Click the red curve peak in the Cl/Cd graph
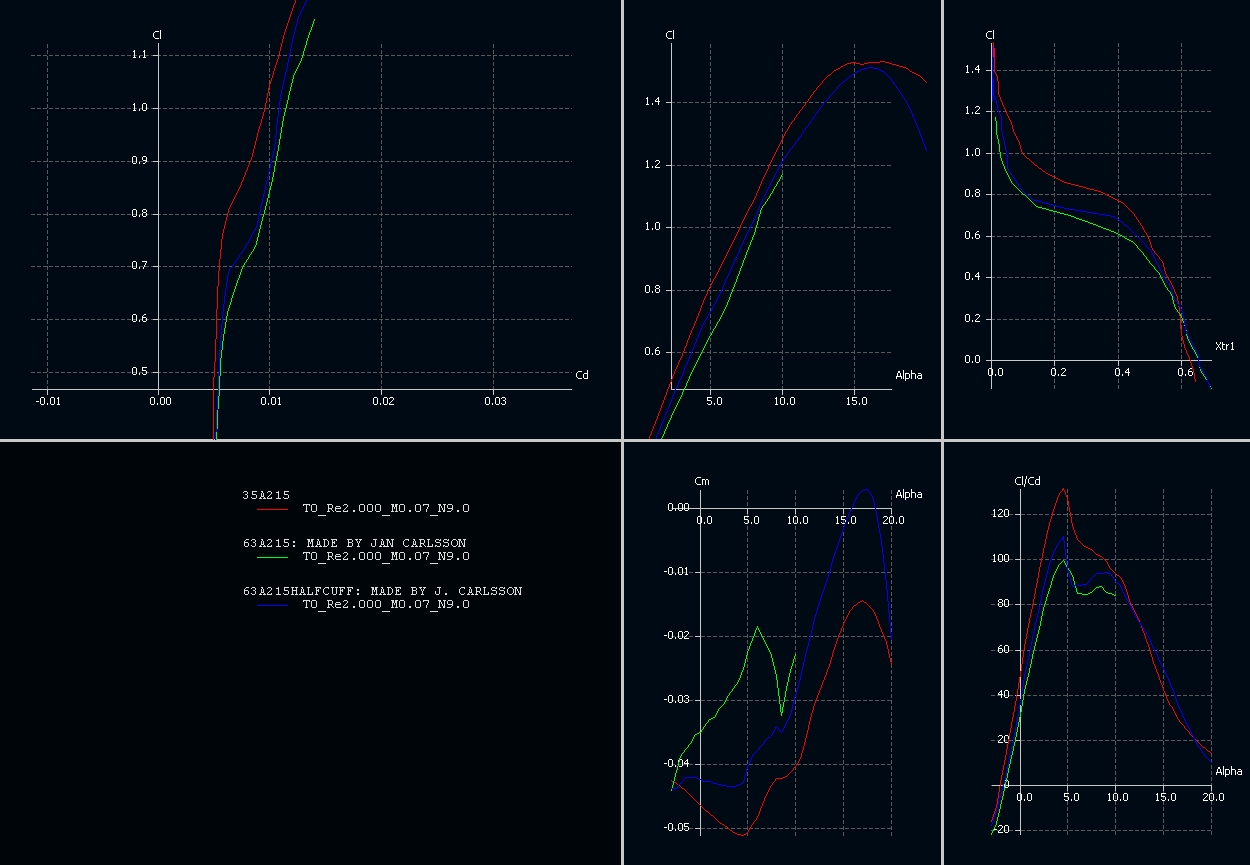The width and height of the screenshot is (1250, 865). pyautogui.click(x=1064, y=489)
